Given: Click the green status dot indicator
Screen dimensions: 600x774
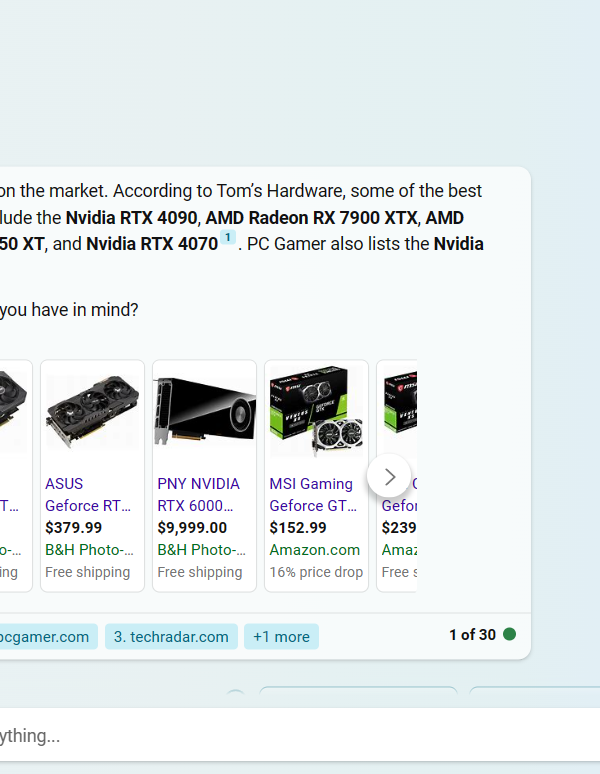Looking at the screenshot, I should (509, 634).
